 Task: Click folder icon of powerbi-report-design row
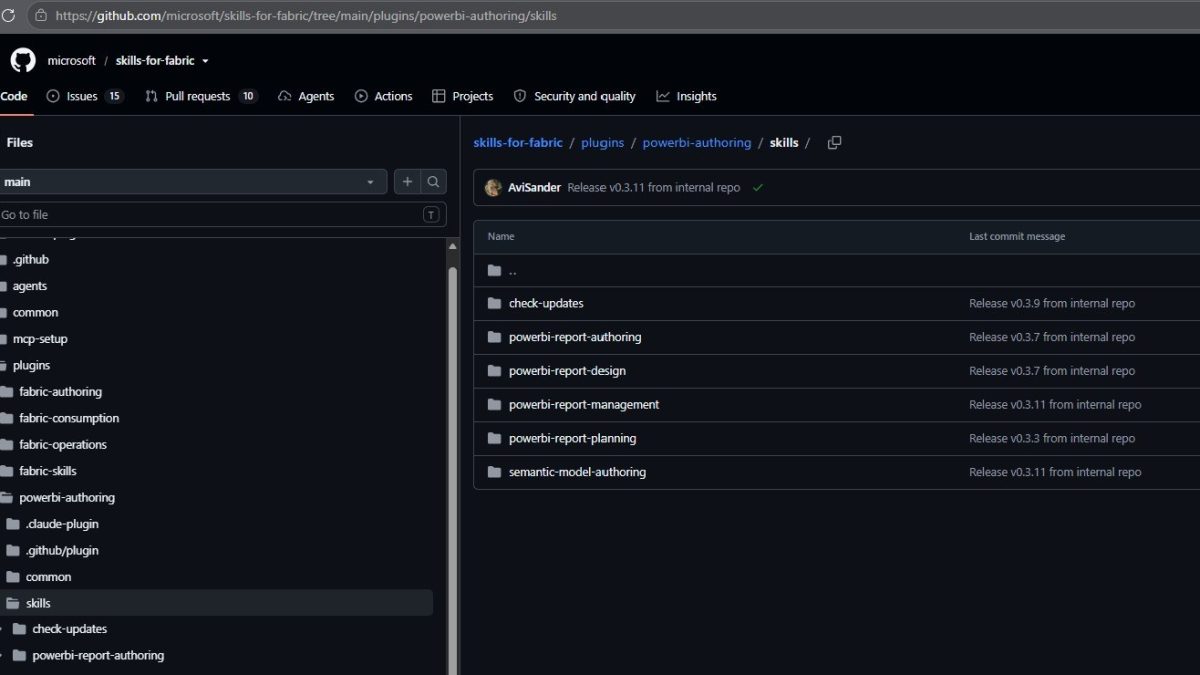tap(494, 371)
